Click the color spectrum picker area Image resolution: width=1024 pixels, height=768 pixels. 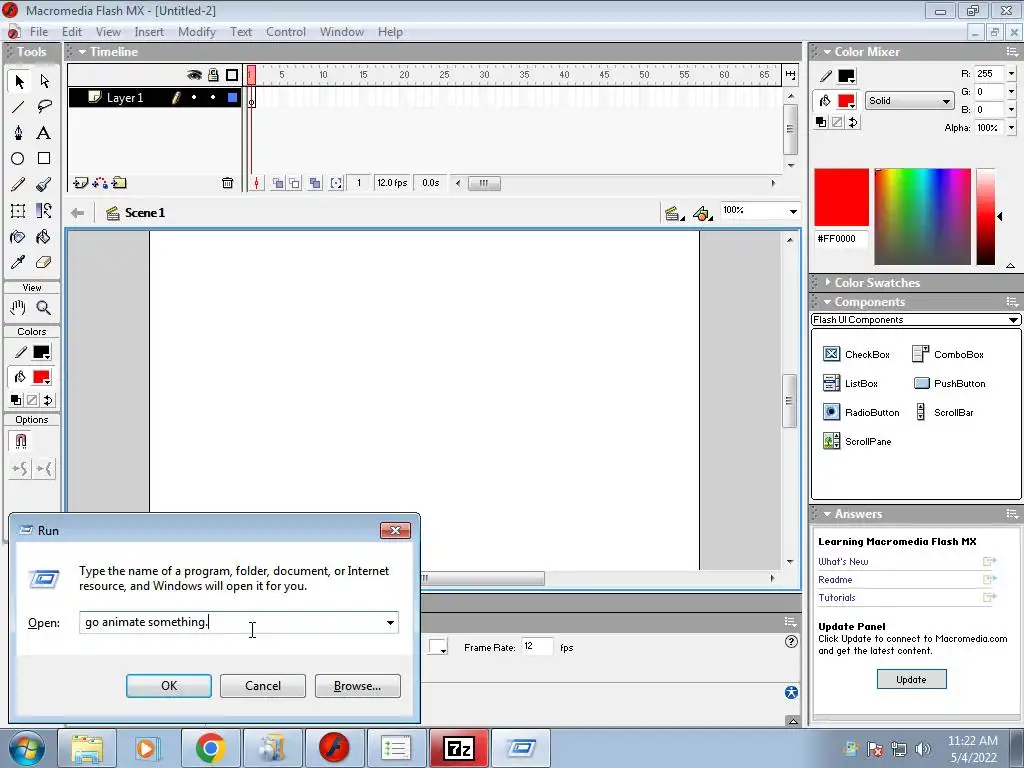[x=922, y=217]
